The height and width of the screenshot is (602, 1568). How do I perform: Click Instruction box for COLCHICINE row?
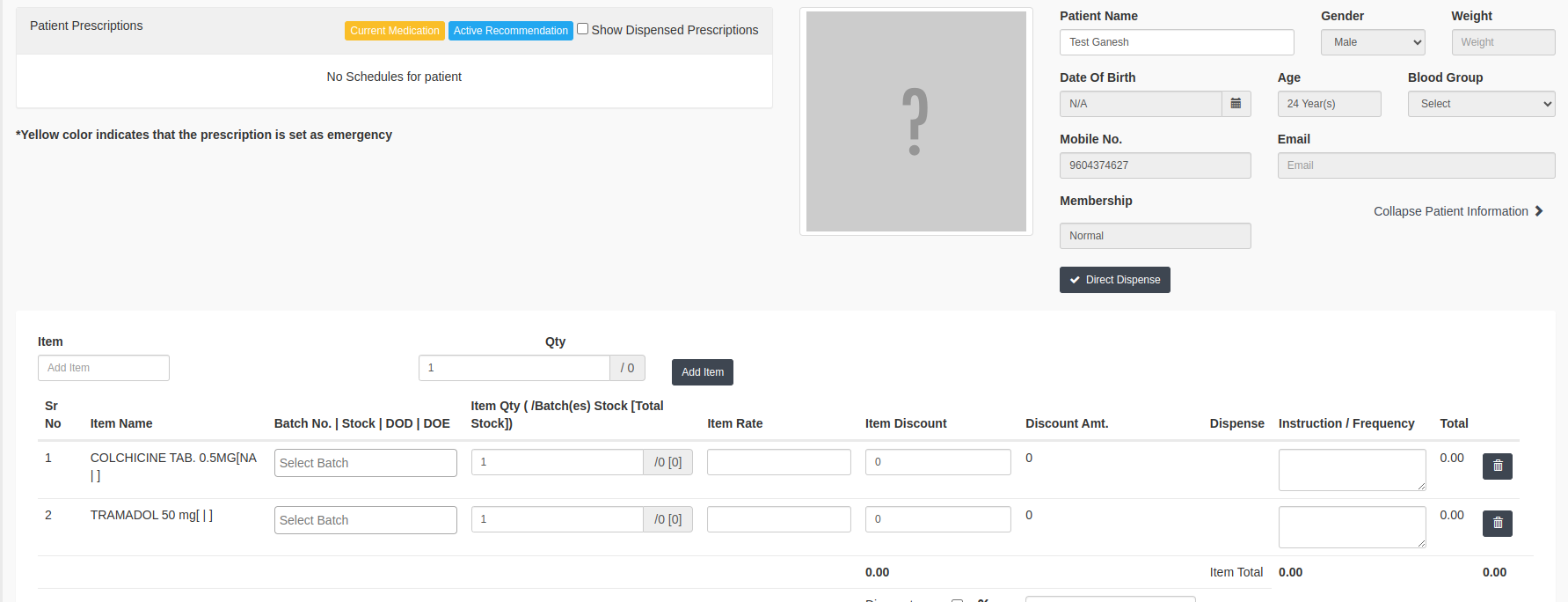[x=1351, y=470]
